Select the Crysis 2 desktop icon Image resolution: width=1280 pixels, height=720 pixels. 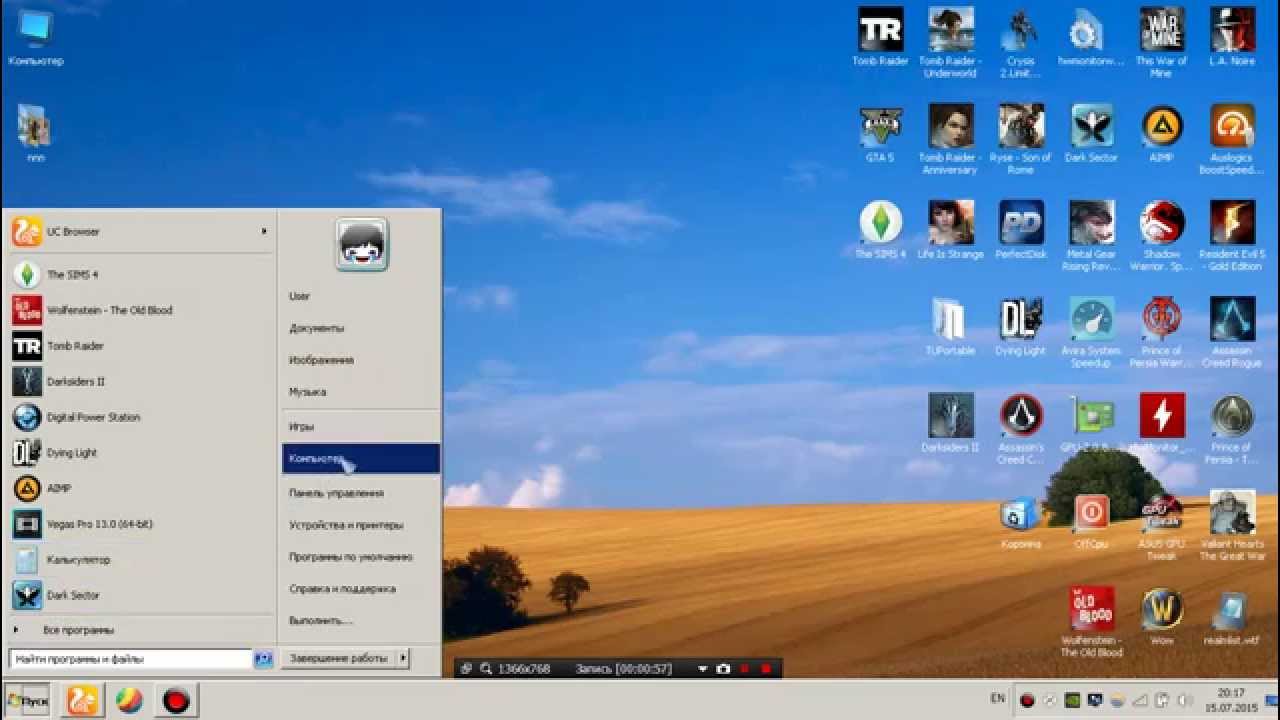1021,43
